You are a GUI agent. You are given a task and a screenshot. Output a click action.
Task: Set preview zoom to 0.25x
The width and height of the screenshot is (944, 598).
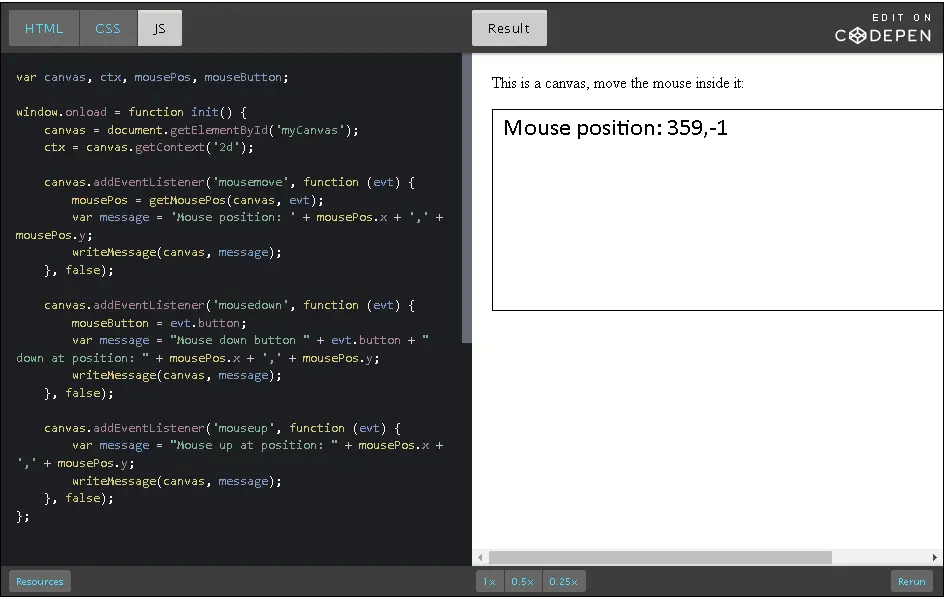tap(564, 582)
